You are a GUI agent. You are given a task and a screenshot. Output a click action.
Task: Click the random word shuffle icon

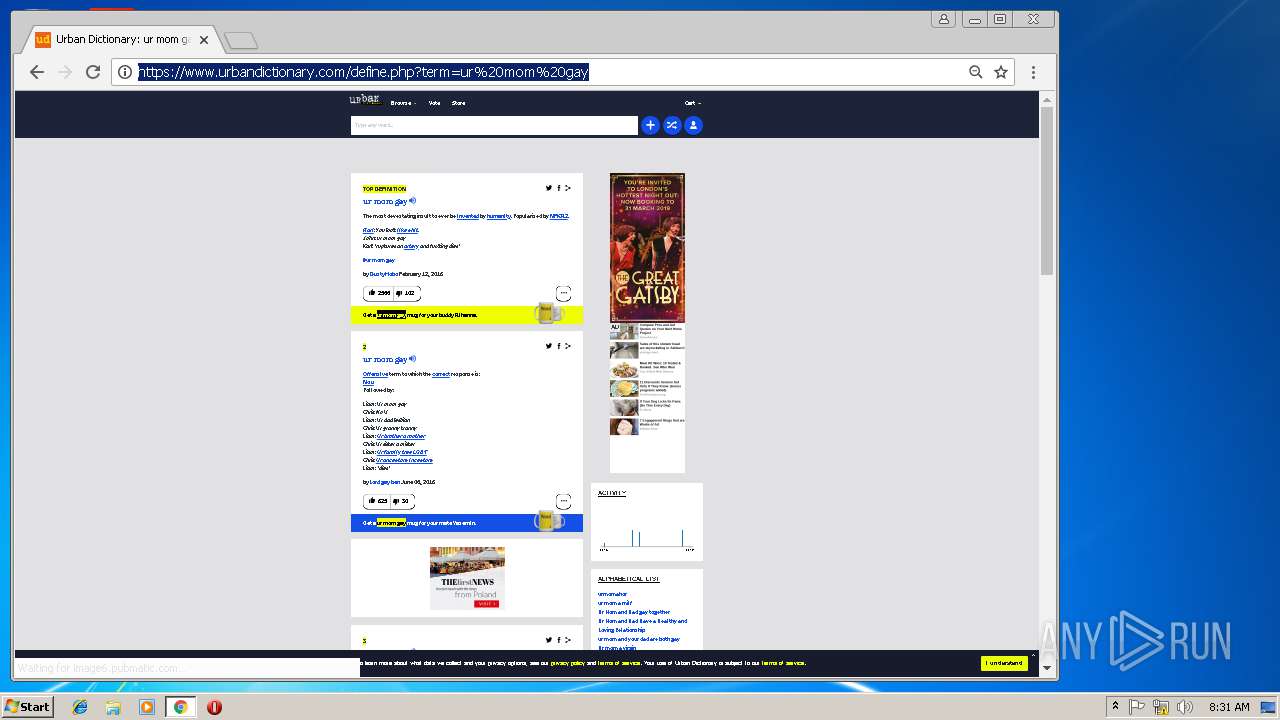click(672, 125)
